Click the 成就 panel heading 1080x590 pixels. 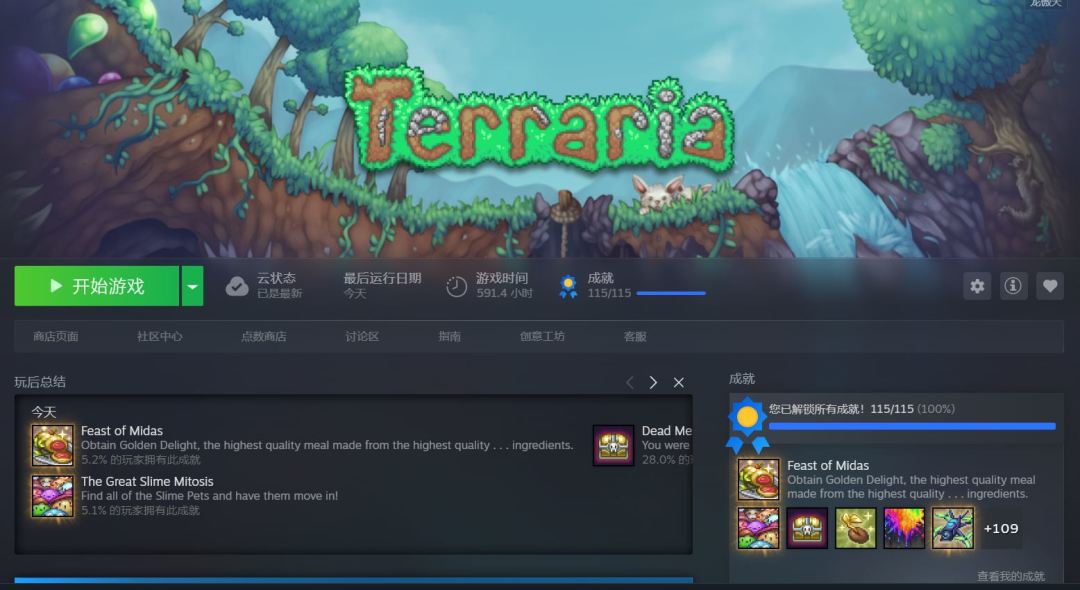tap(742, 379)
